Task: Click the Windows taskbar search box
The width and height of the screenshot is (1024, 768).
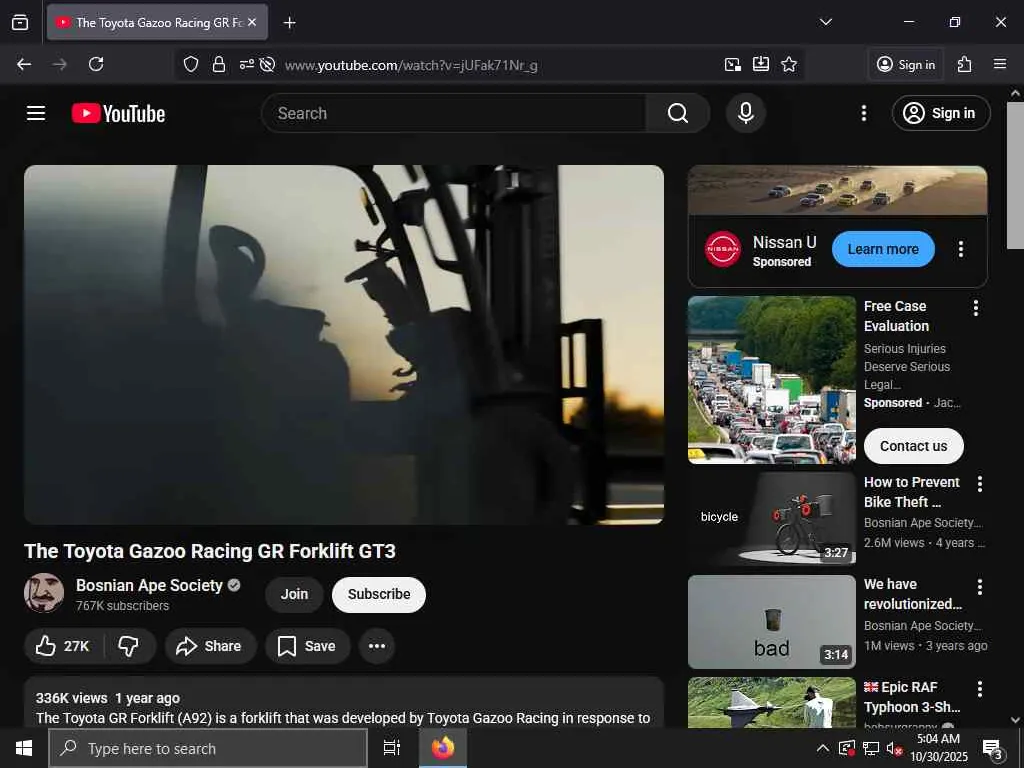Action: point(208,748)
